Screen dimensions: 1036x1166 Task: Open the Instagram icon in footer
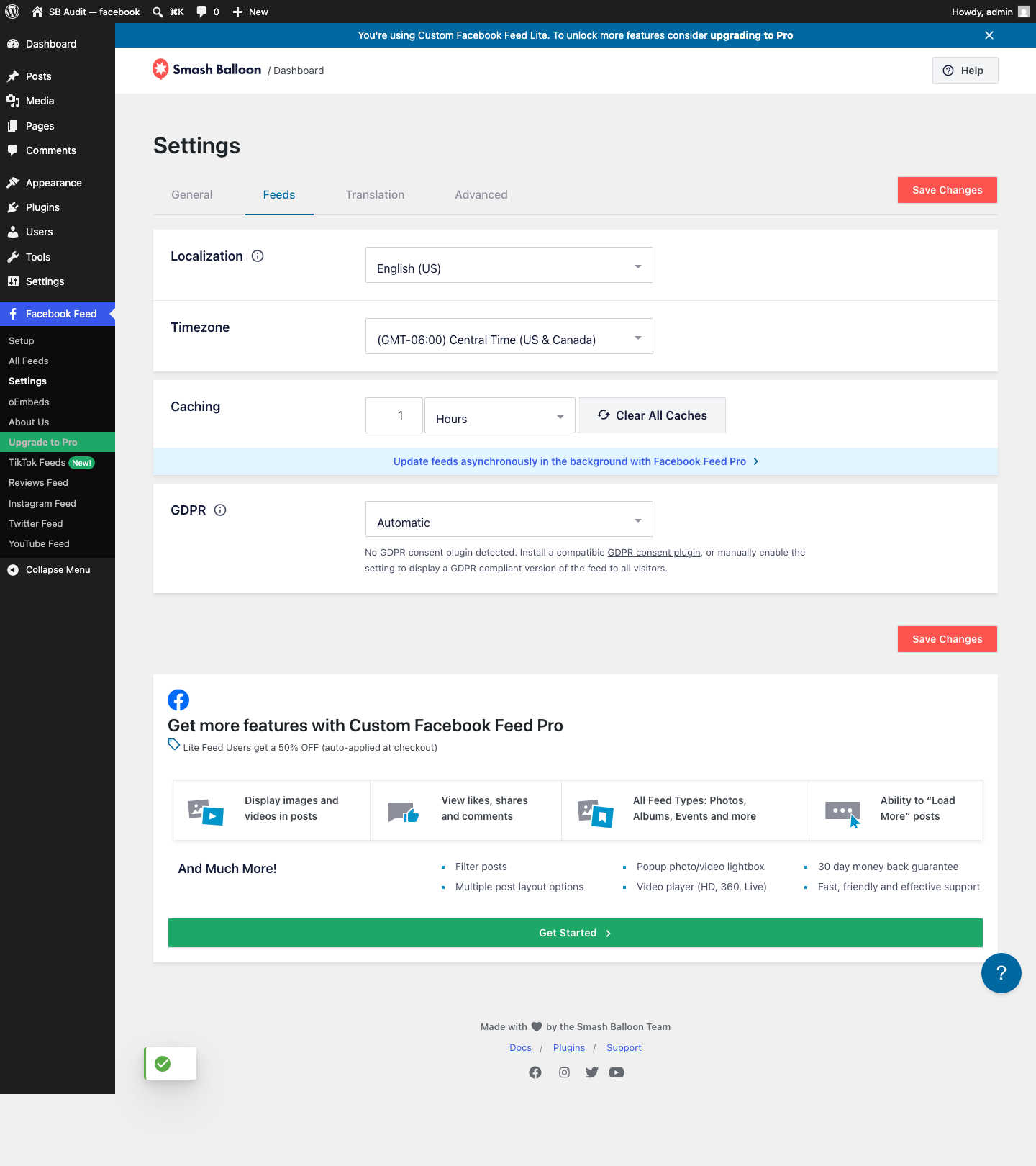565,1072
